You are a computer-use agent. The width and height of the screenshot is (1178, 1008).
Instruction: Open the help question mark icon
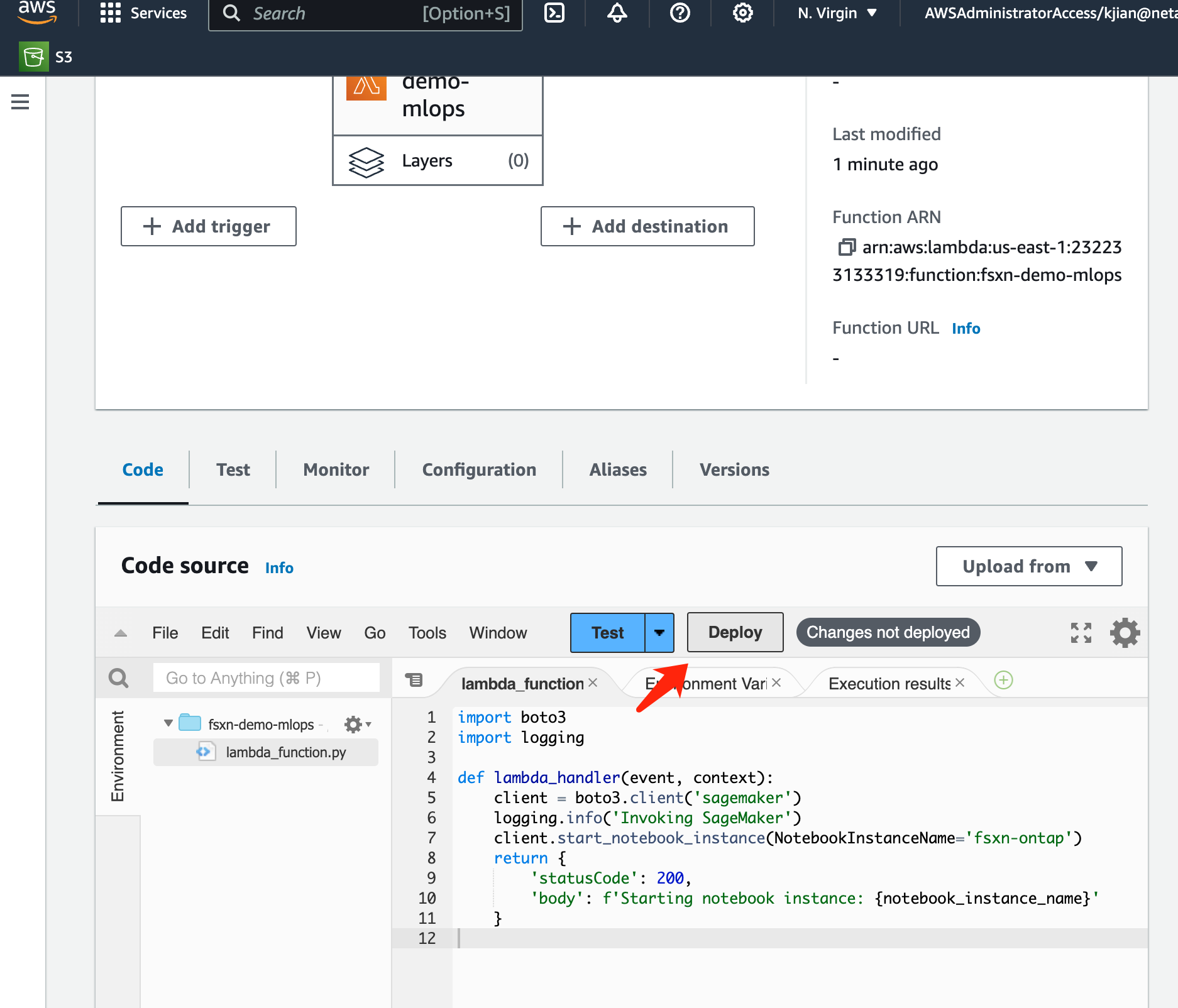(680, 13)
